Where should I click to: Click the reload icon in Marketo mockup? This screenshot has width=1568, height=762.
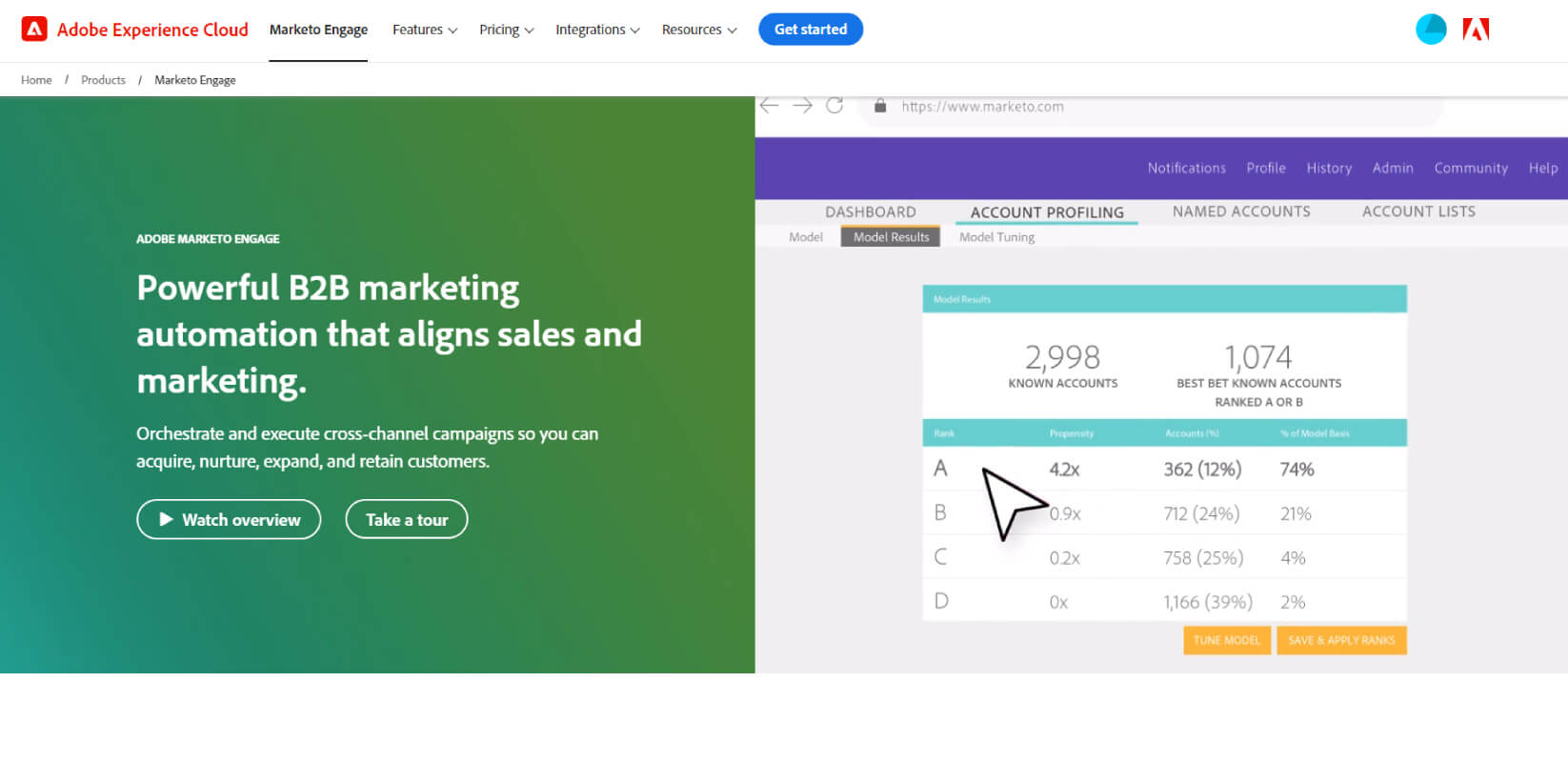[x=834, y=106]
